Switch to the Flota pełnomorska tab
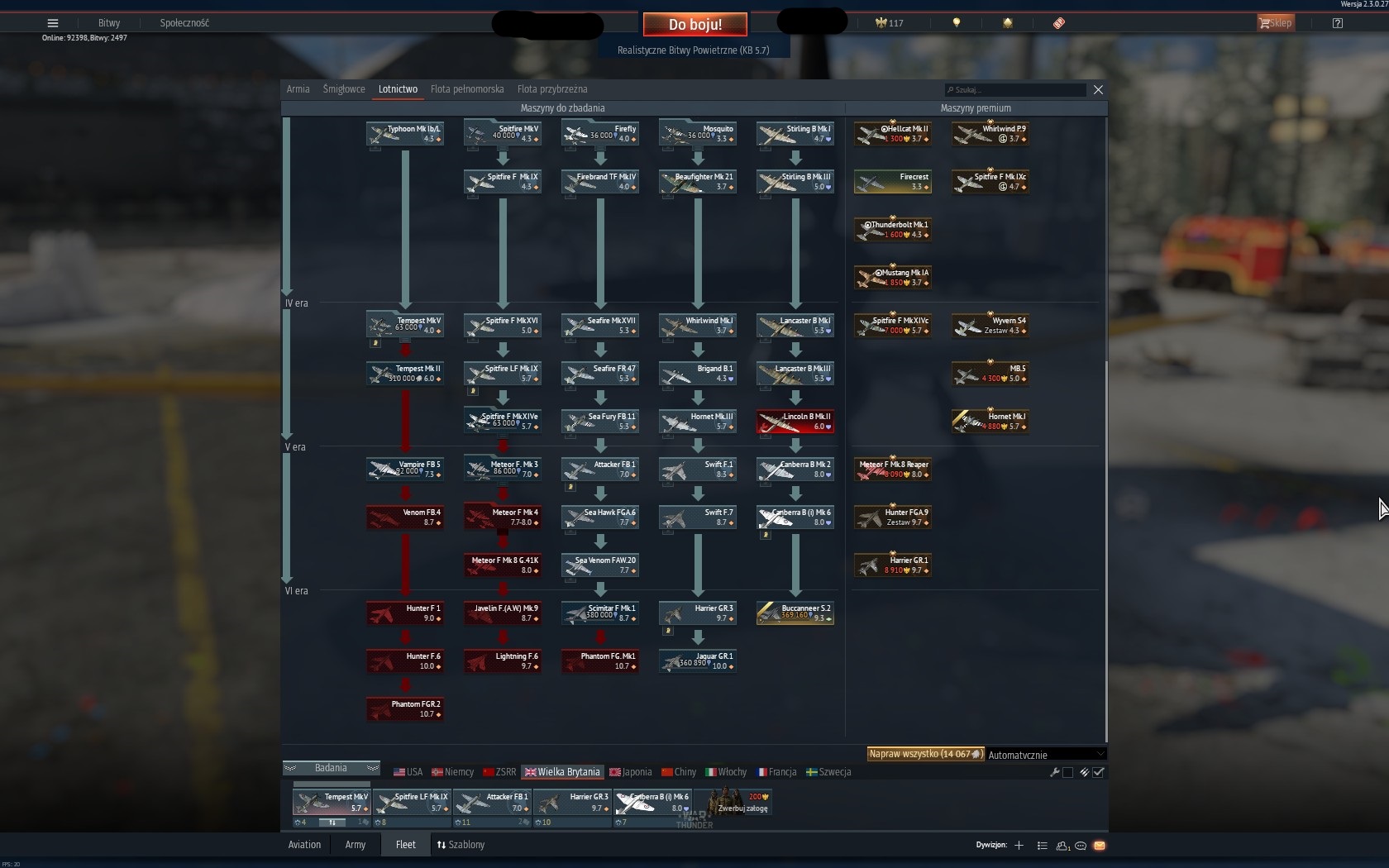The image size is (1389, 868). (x=467, y=89)
